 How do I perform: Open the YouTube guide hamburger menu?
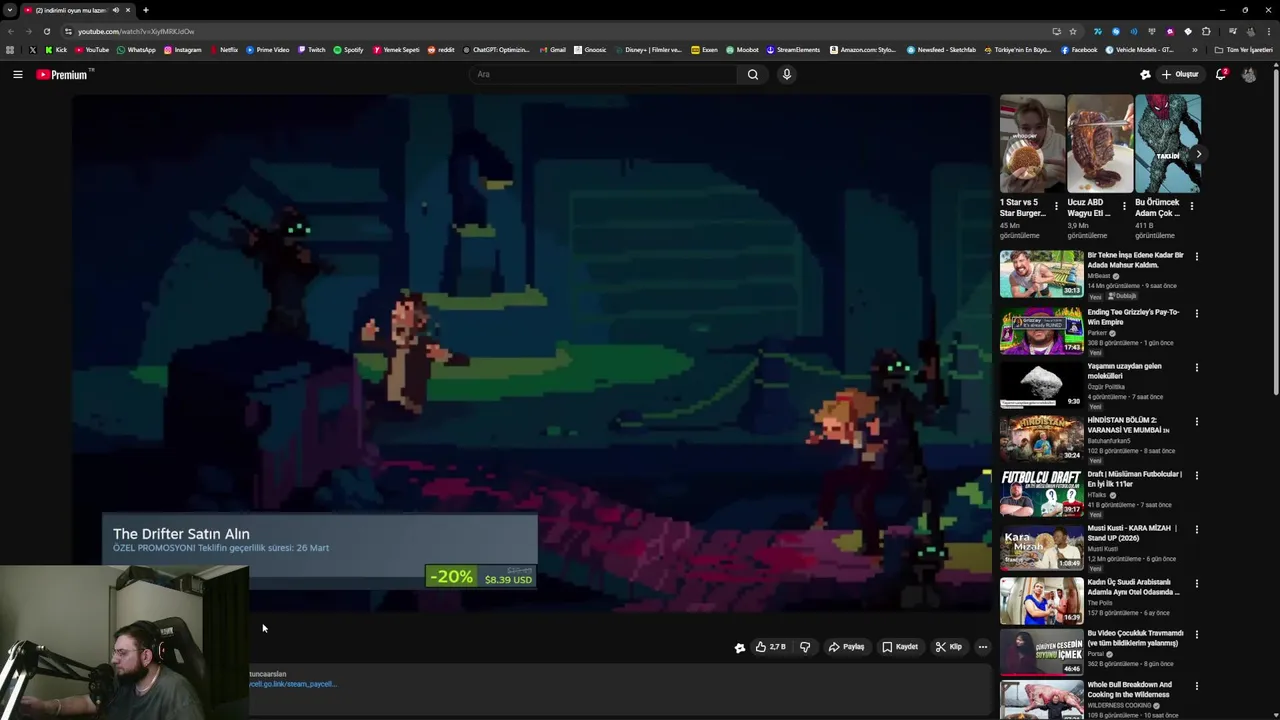[x=18, y=74]
